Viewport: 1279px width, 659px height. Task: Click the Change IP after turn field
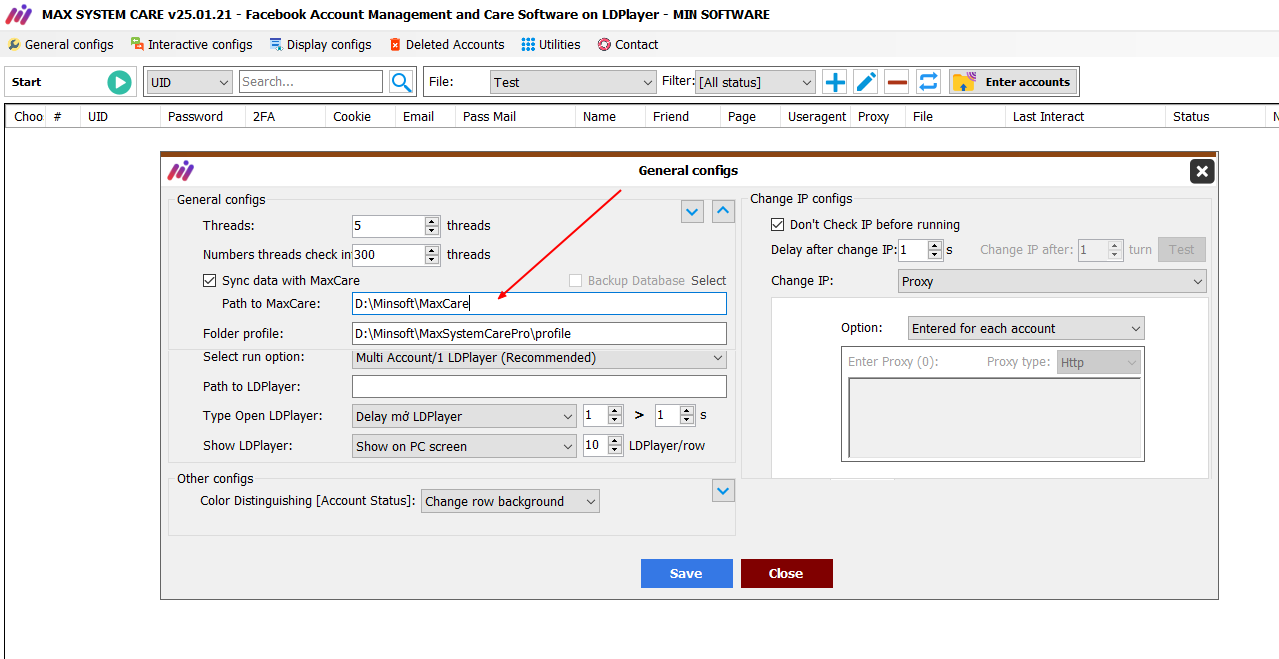coord(1094,250)
